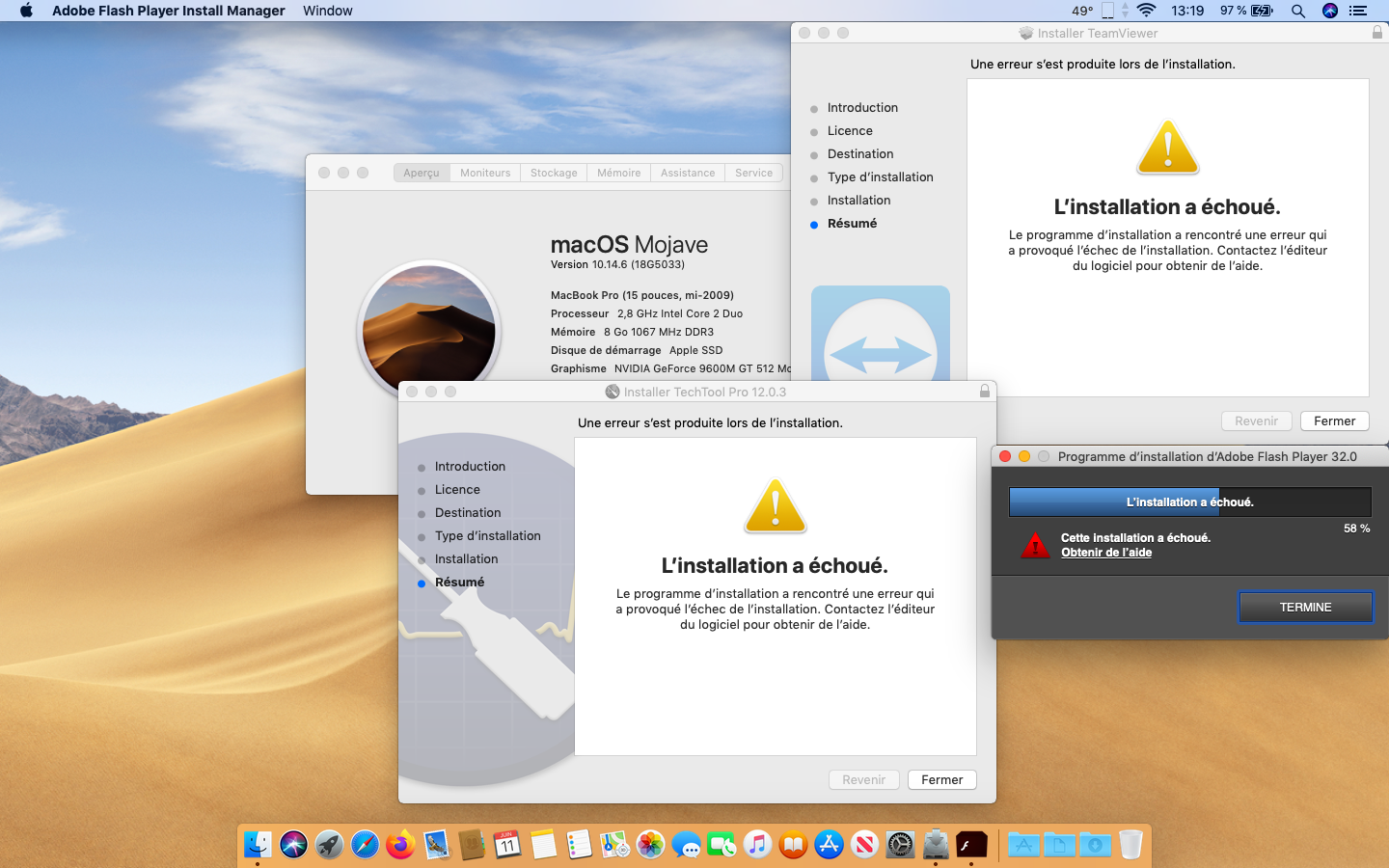Open Spotlight search in the menu bar
Viewport: 1389px width, 868px height.
tap(1298, 11)
